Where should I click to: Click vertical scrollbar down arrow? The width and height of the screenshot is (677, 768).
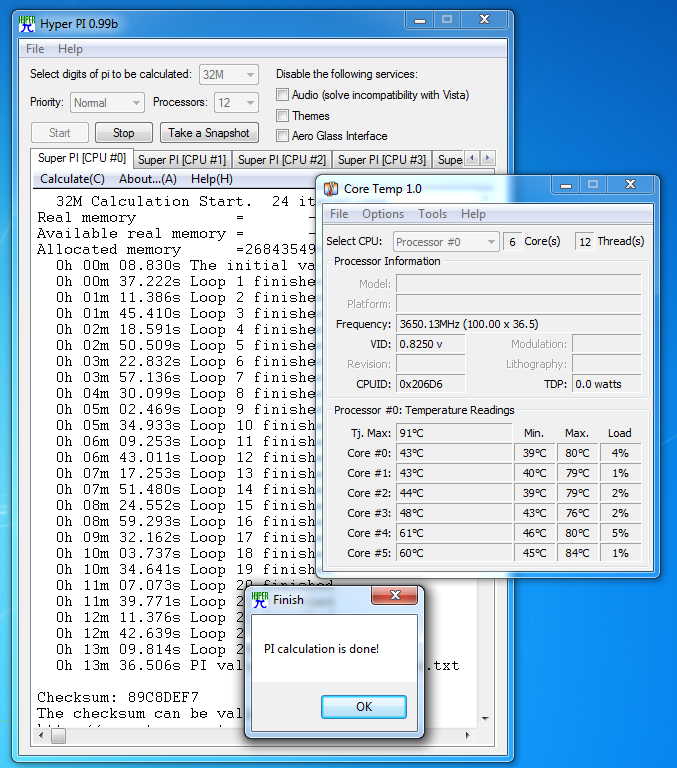[x=485, y=719]
